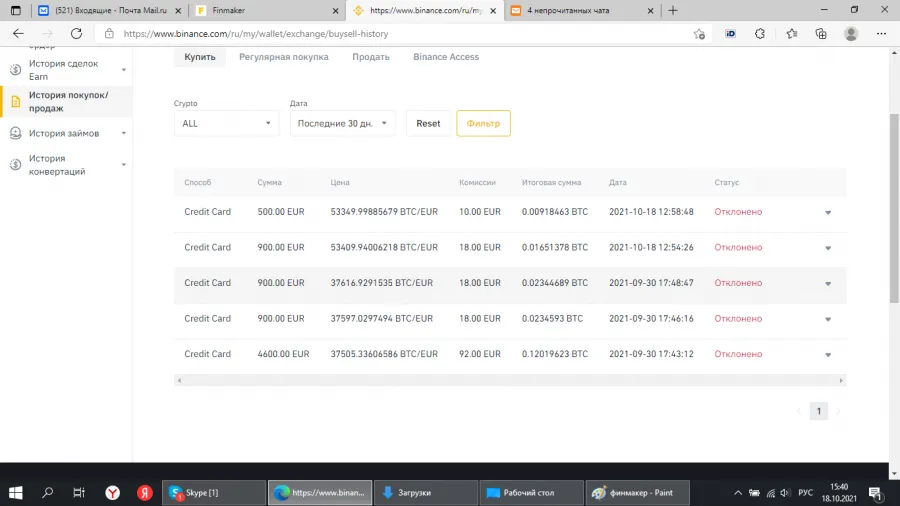Switch to the unread chats tab

pyautogui.click(x=581, y=10)
